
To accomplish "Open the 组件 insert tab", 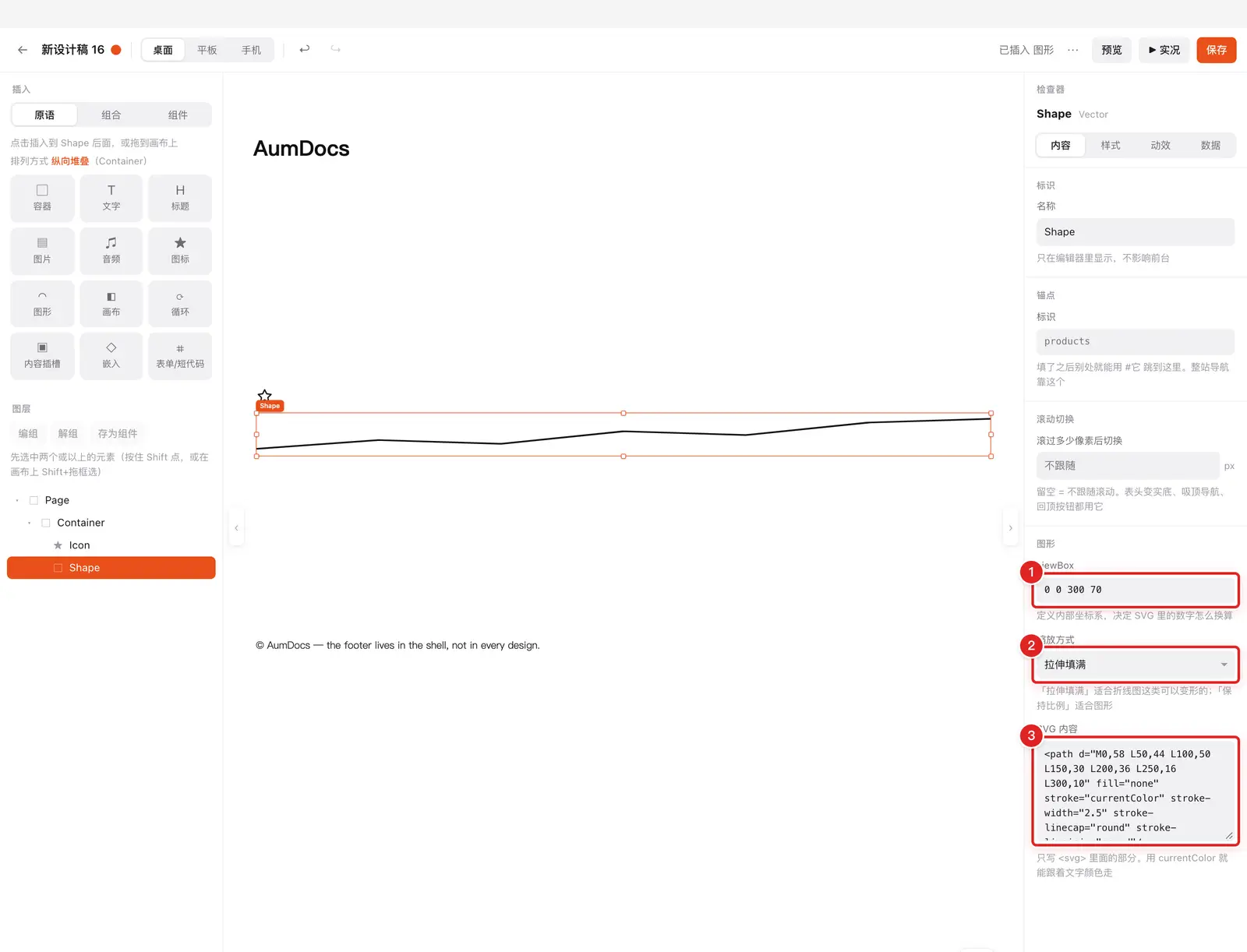I will point(178,115).
